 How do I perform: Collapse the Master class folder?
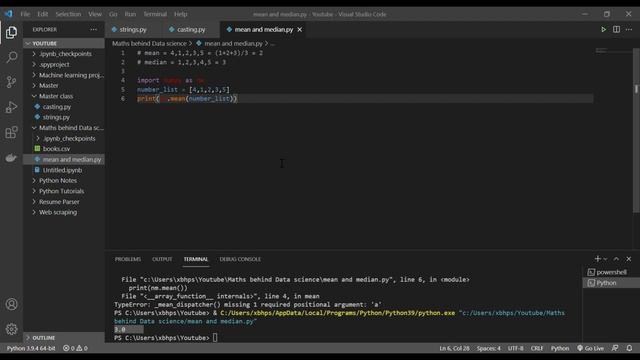click(64, 96)
